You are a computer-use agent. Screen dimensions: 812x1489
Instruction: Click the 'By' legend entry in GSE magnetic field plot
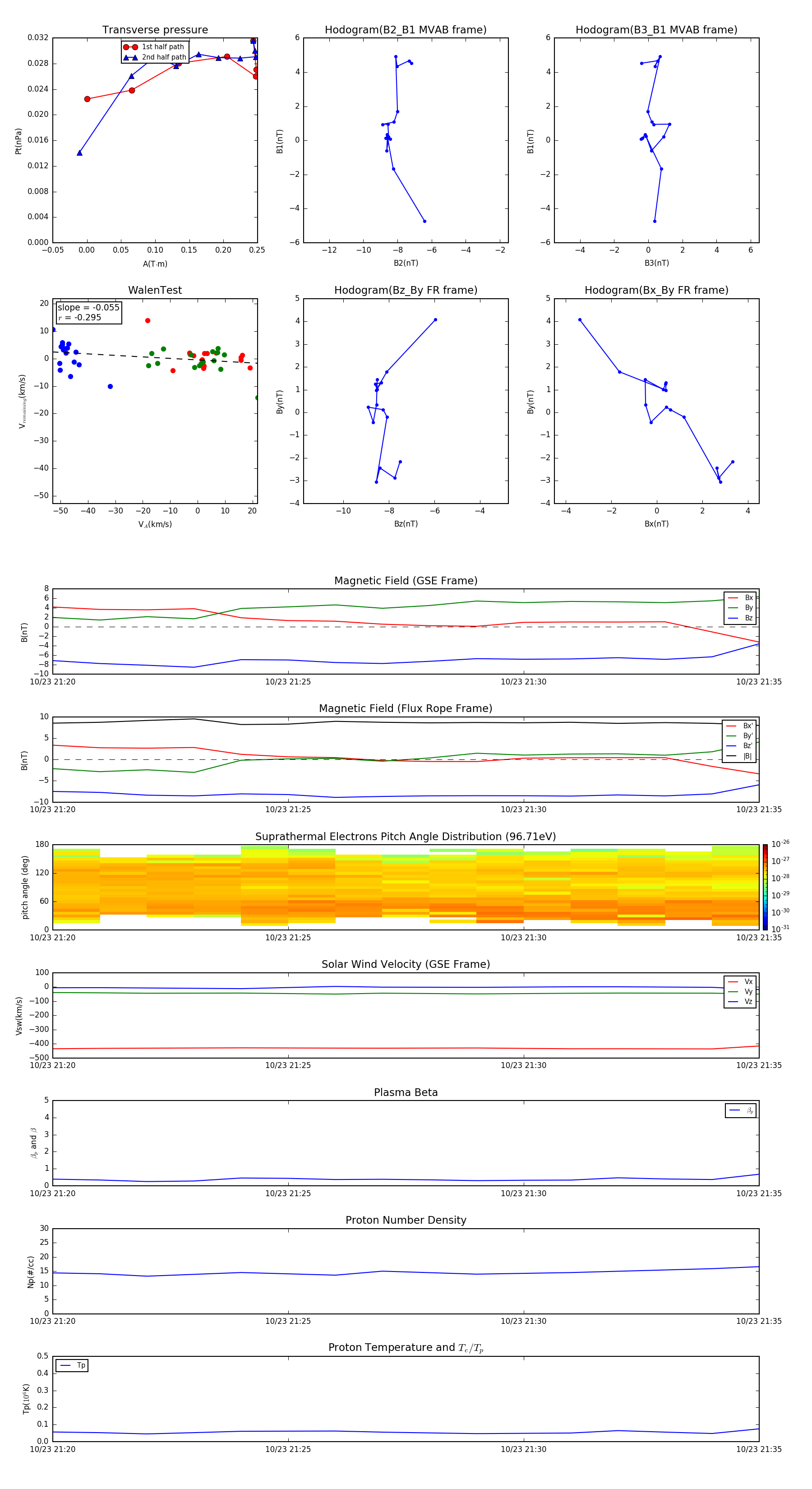tap(740, 607)
